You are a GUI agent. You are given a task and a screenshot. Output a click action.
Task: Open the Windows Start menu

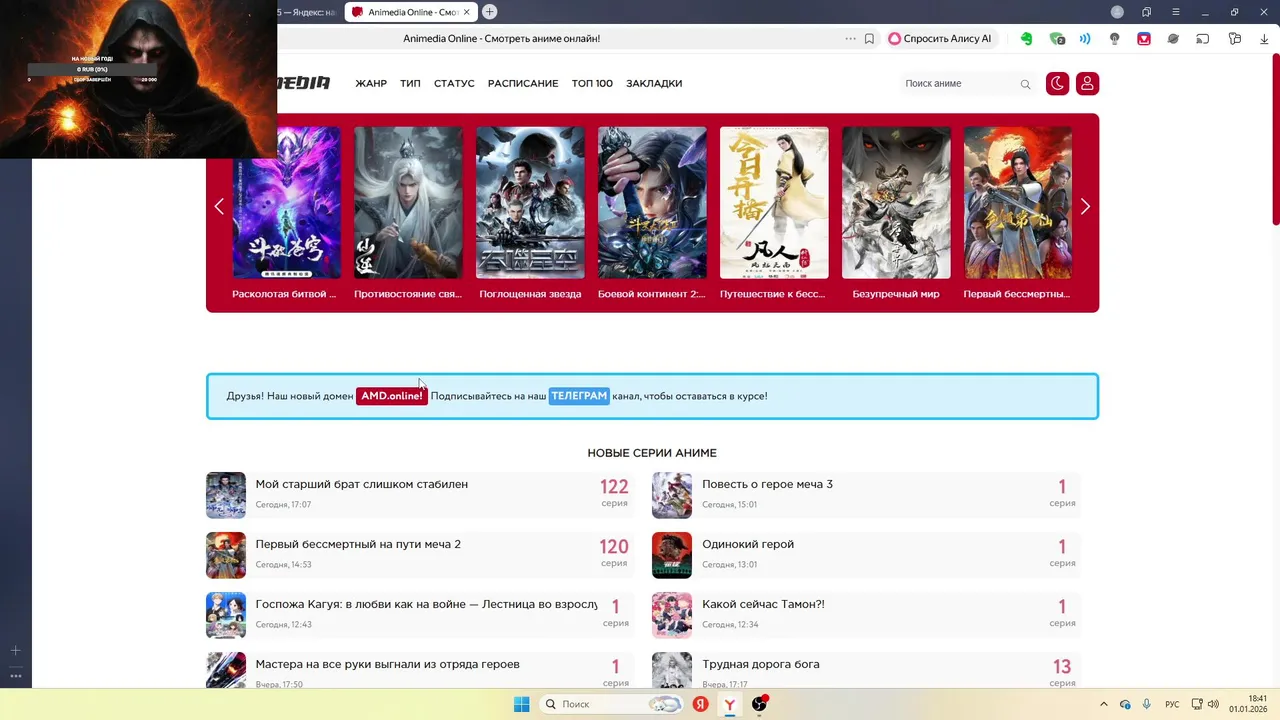tap(521, 704)
